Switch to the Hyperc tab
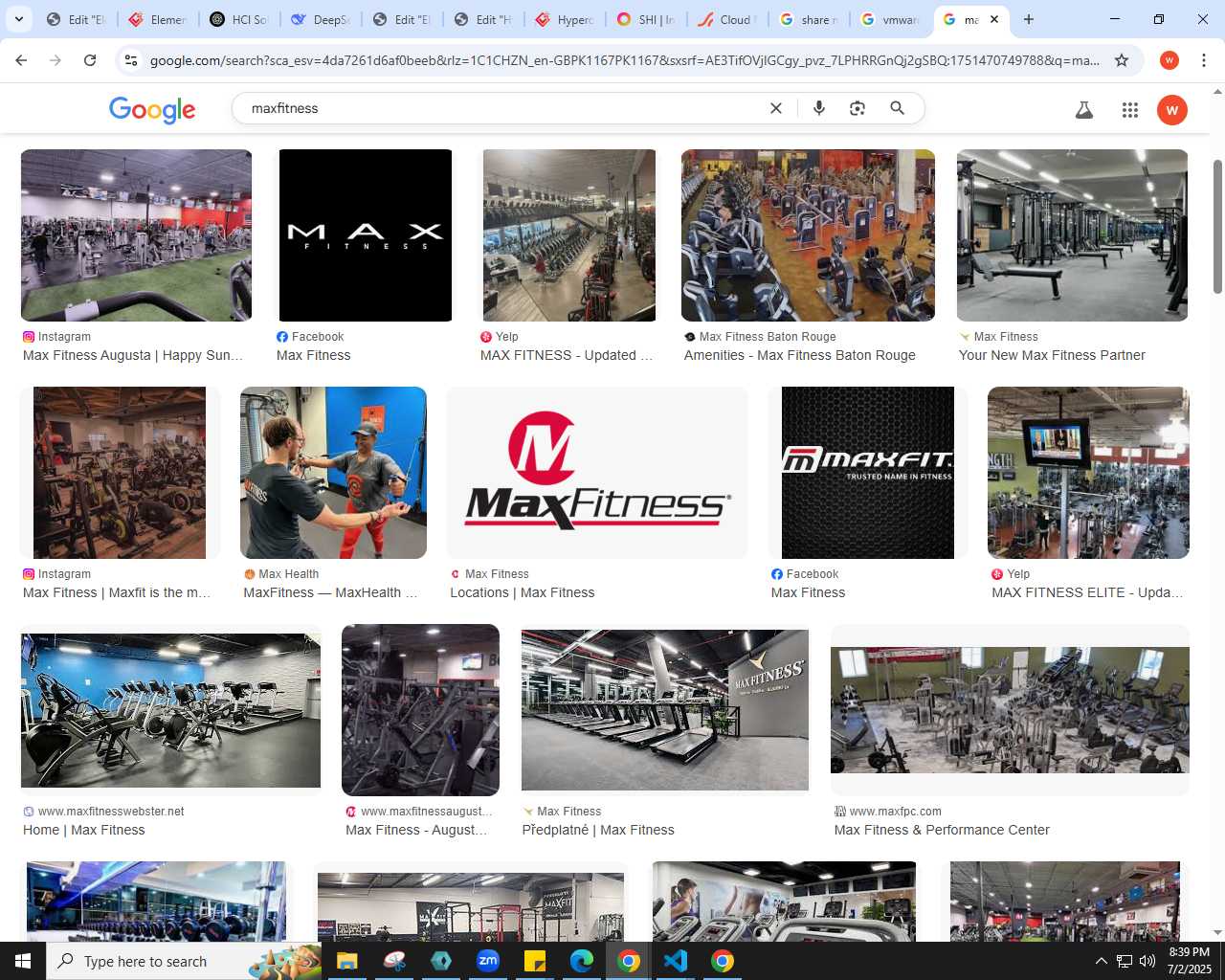 point(565,19)
